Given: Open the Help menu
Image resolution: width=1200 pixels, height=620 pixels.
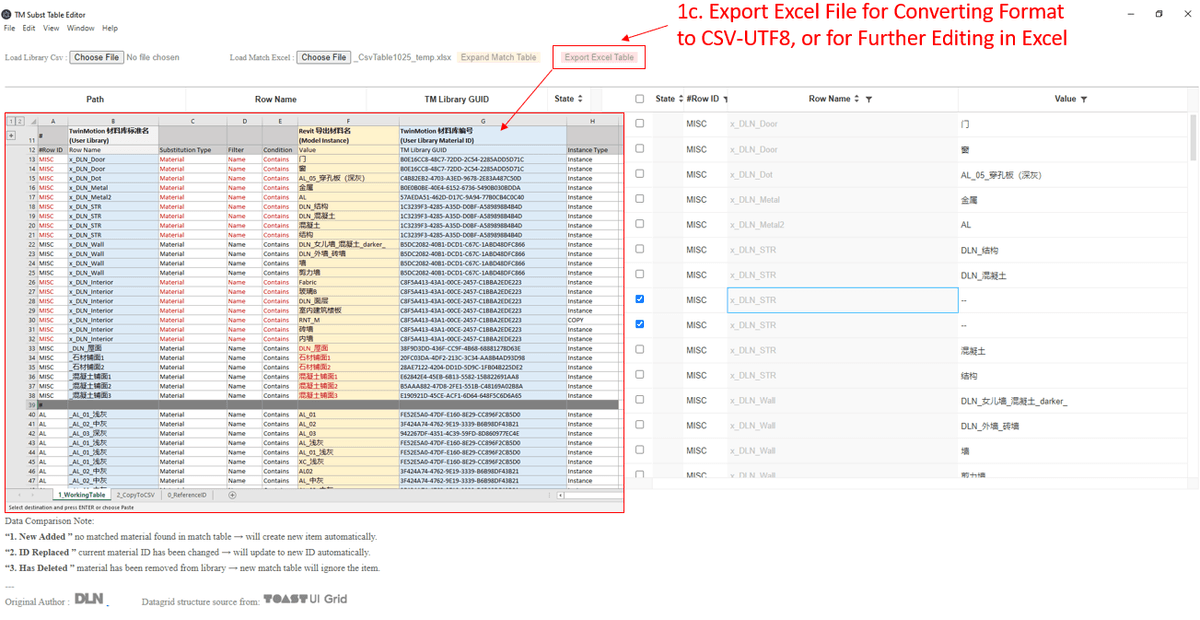Looking at the screenshot, I should click(x=109, y=28).
